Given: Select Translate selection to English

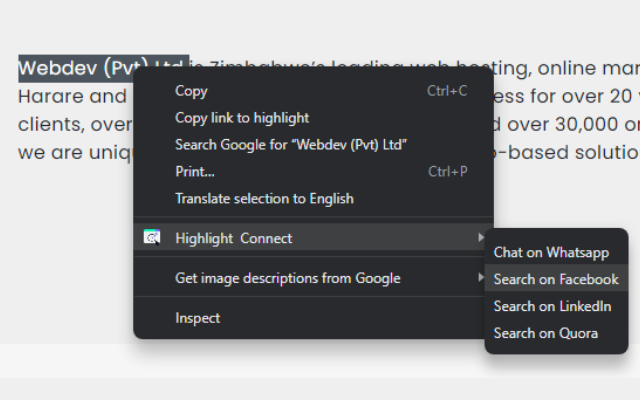Looking at the screenshot, I should pyautogui.click(x=313, y=199).
